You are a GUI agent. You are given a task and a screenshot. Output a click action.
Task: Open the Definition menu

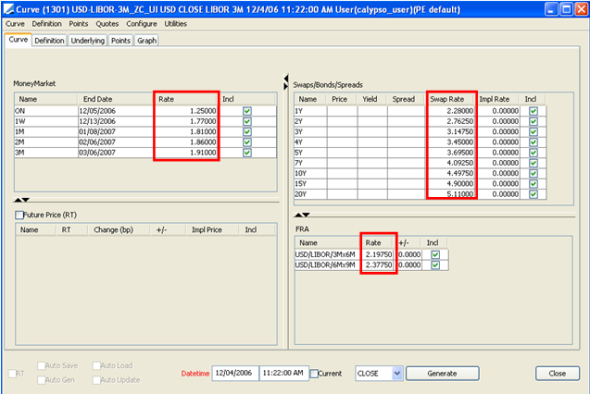click(47, 24)
